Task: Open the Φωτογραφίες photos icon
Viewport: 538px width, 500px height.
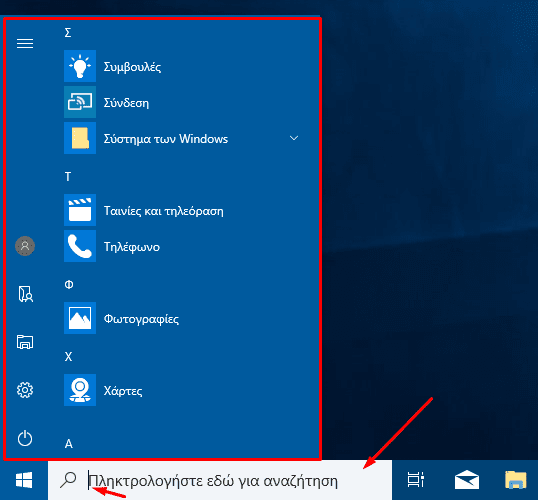Action: pos(80,318)
